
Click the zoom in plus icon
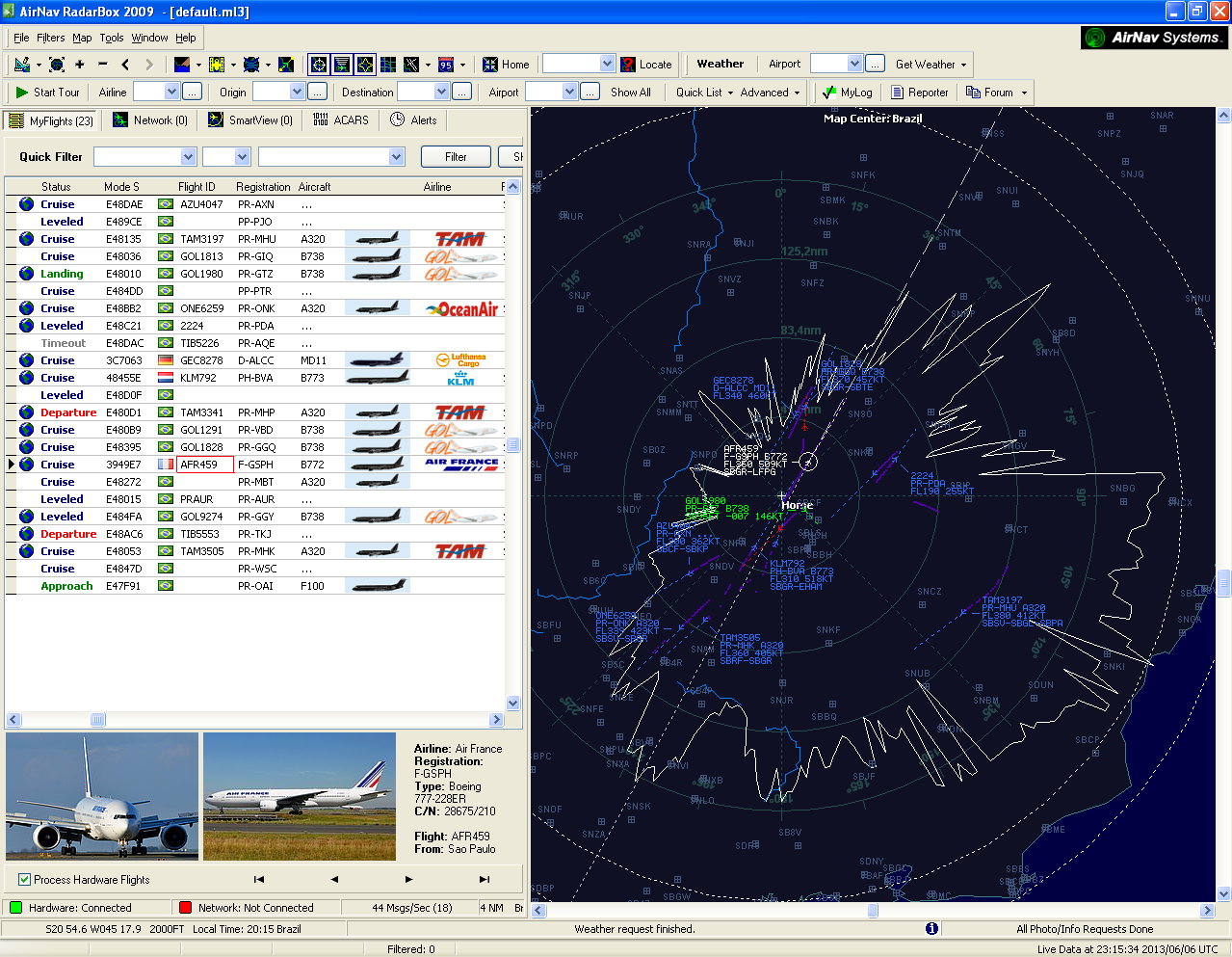(80, 65)
